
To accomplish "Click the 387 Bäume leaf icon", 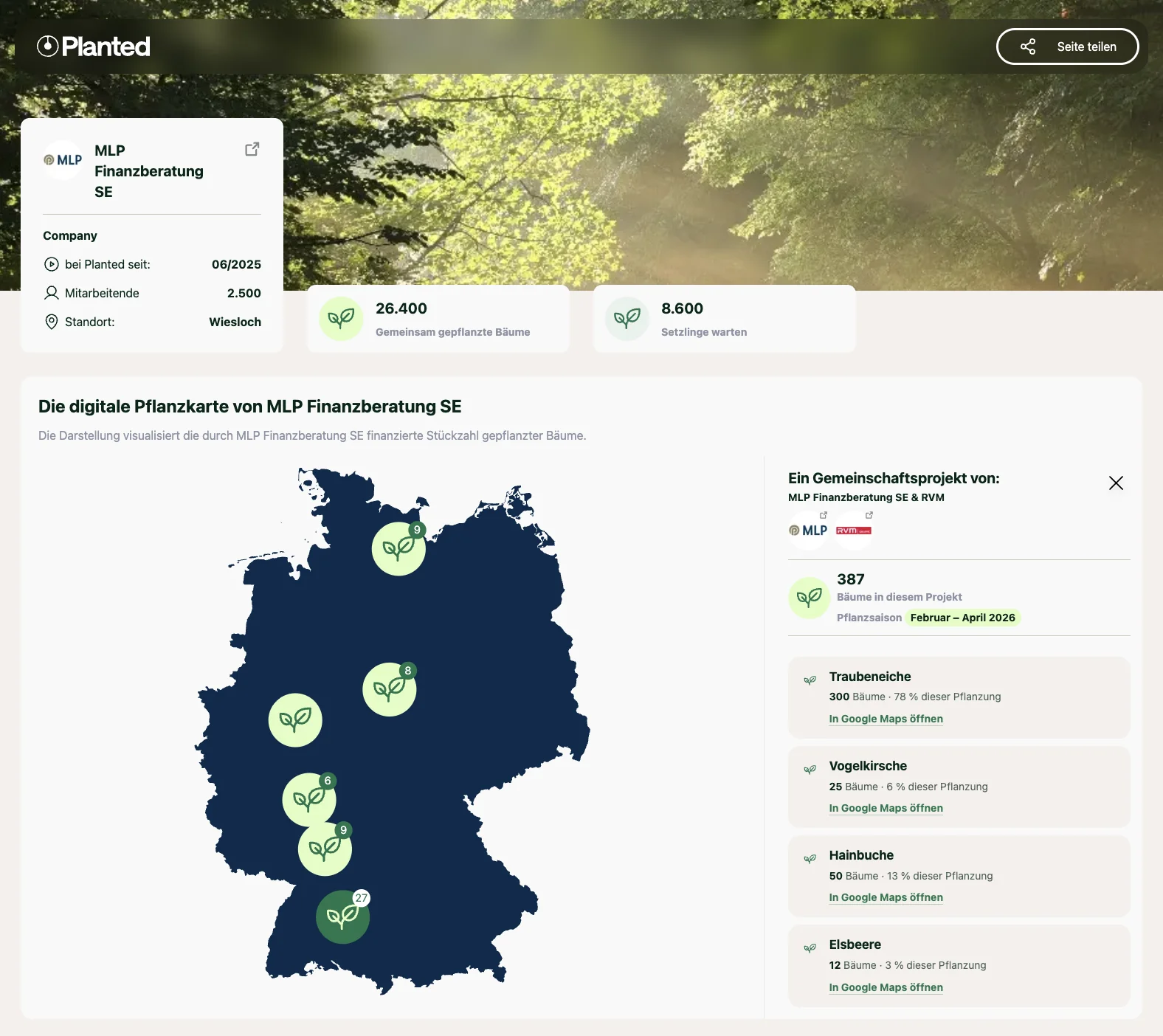I will [x=810, y=598].
